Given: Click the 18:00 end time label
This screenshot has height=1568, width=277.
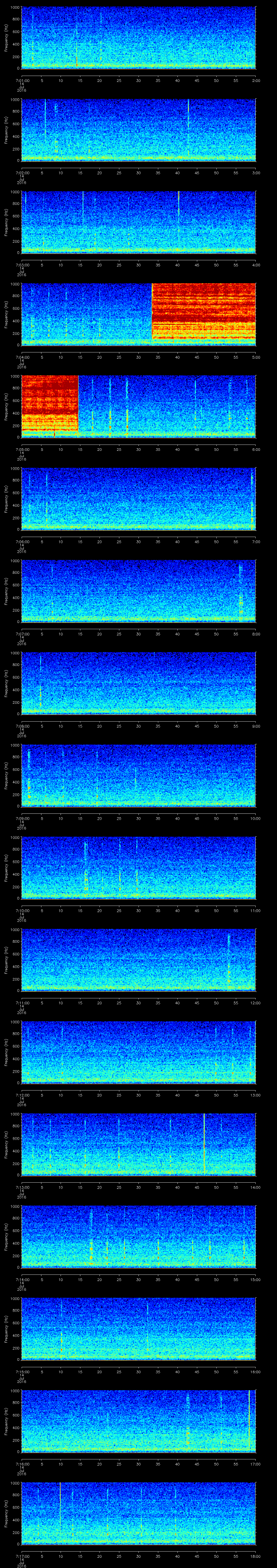Looking at the screenshot, I should pyautogui.click(x=255, y=1556).
